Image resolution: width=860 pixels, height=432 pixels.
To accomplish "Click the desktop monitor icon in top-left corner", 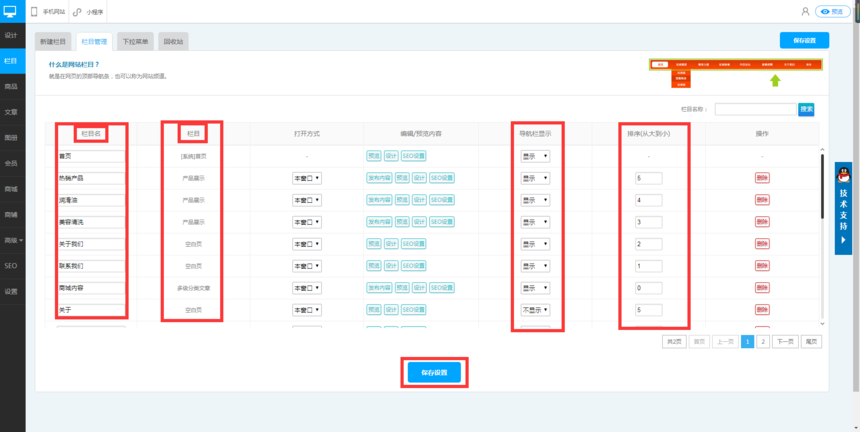I will click(11, 11).
